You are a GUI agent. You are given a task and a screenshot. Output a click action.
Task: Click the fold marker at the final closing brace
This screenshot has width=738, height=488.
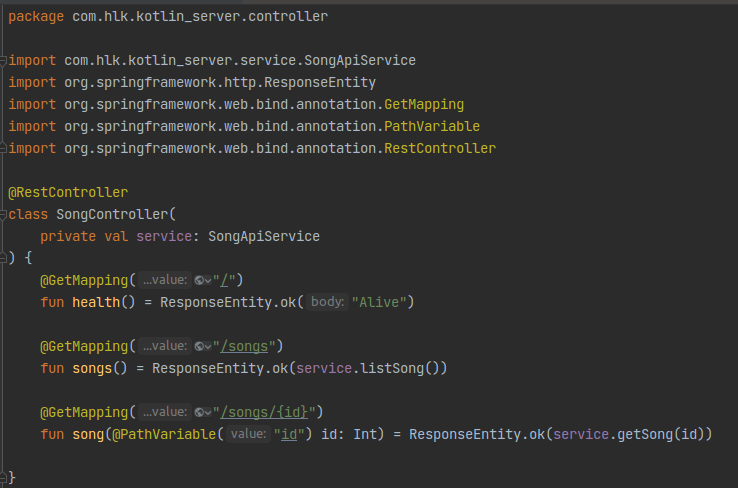[5, 478]
